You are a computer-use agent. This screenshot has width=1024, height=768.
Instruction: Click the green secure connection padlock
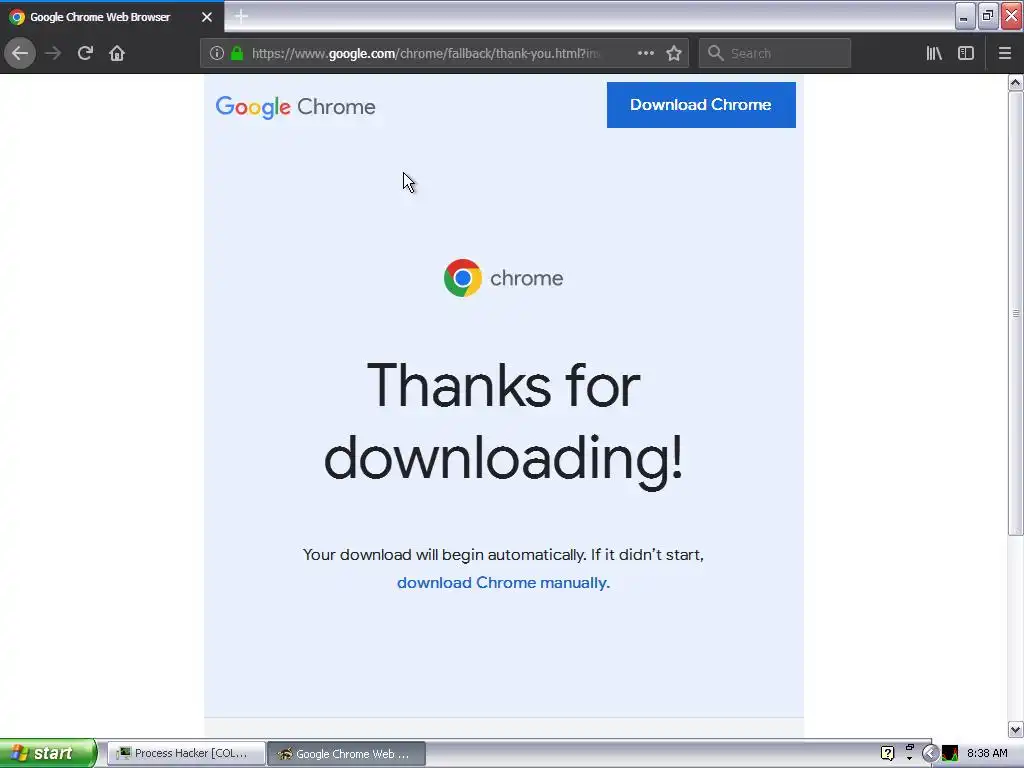point(238,54)
